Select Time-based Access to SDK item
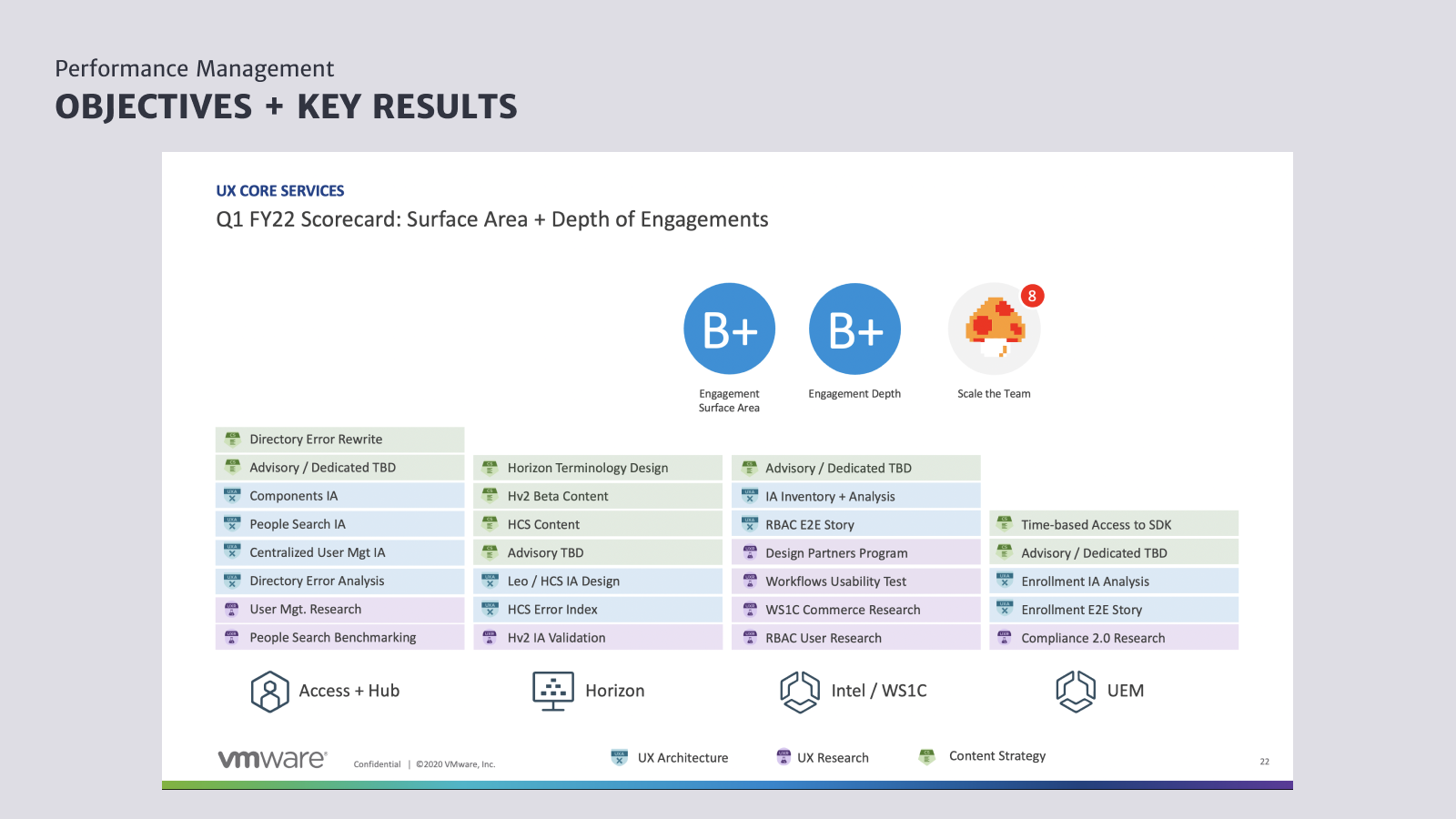This screenshot has height=819, width=1456. [1113, 525]
